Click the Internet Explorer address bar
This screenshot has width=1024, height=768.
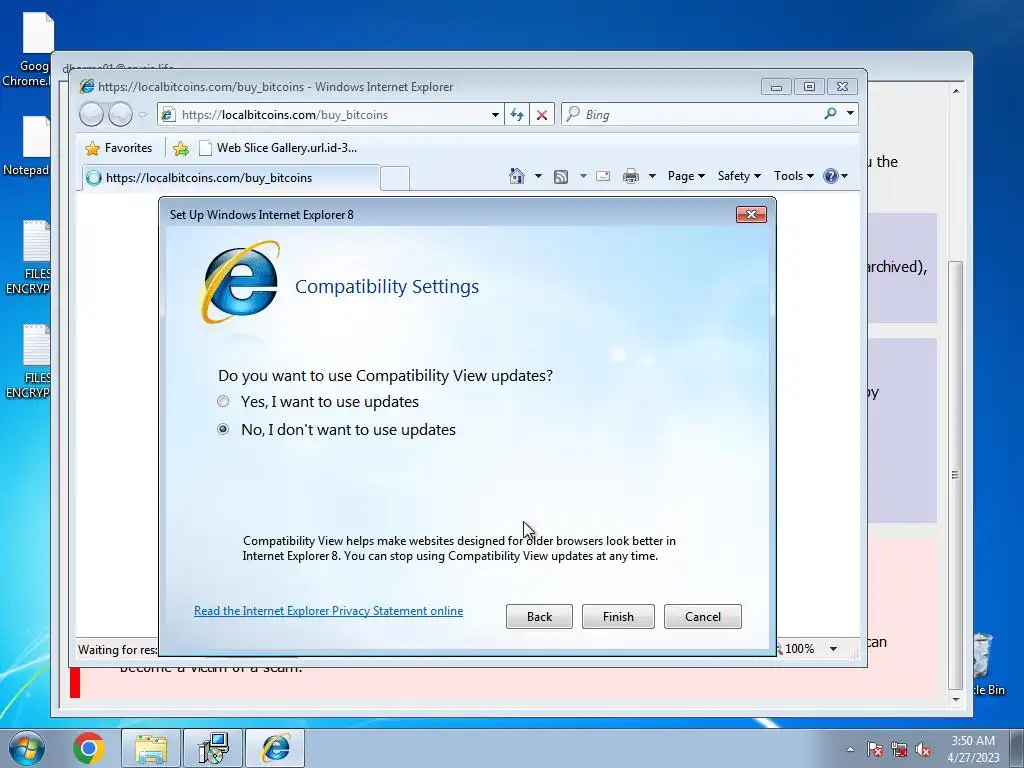coord(330,114)
